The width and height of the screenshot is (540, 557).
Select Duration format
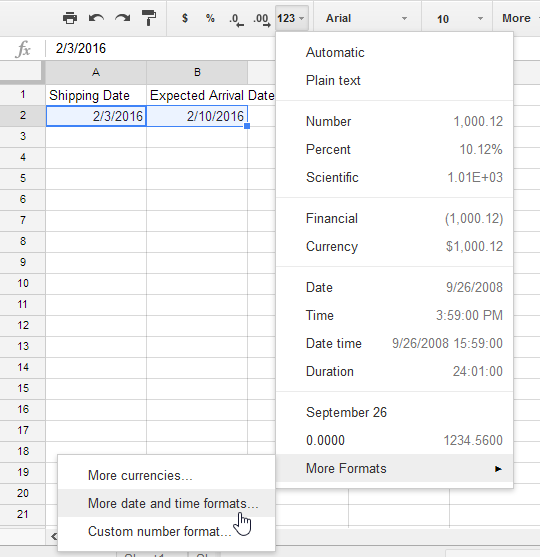(x=394, y=372)
